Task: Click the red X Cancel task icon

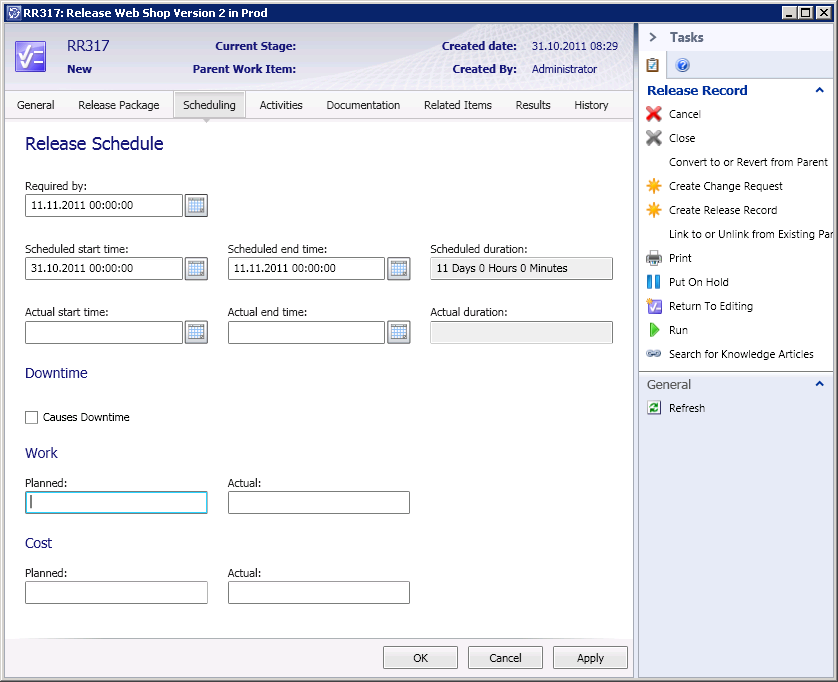Action: point(654,114)
